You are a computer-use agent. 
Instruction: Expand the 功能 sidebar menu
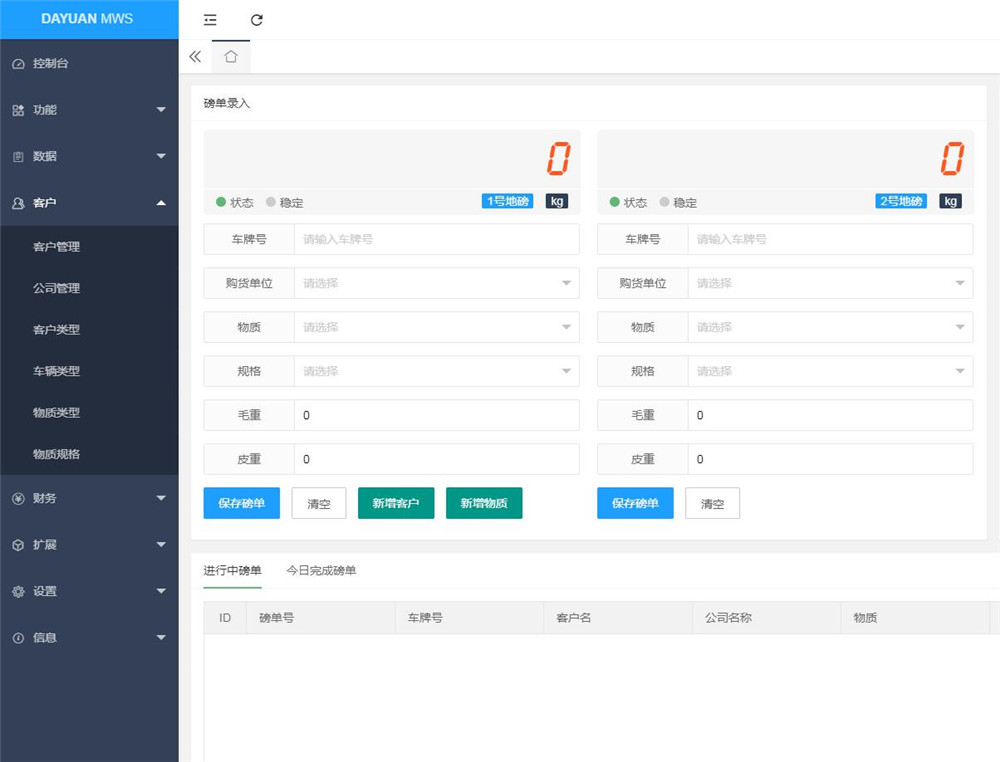[x=88, y=110]
